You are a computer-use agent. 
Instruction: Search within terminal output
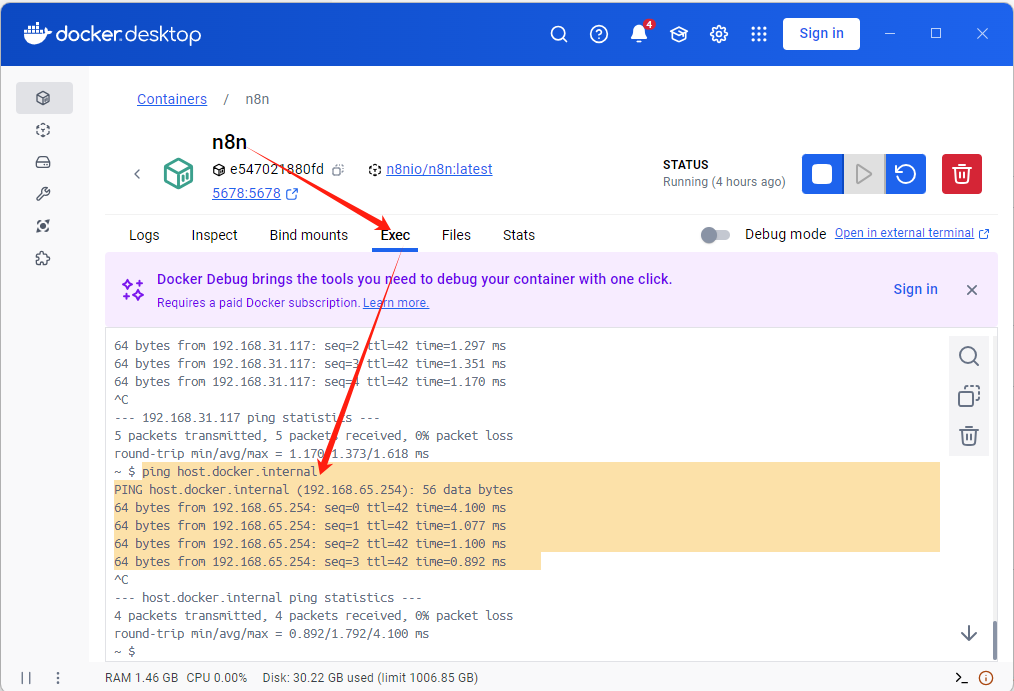coord(969,356)
